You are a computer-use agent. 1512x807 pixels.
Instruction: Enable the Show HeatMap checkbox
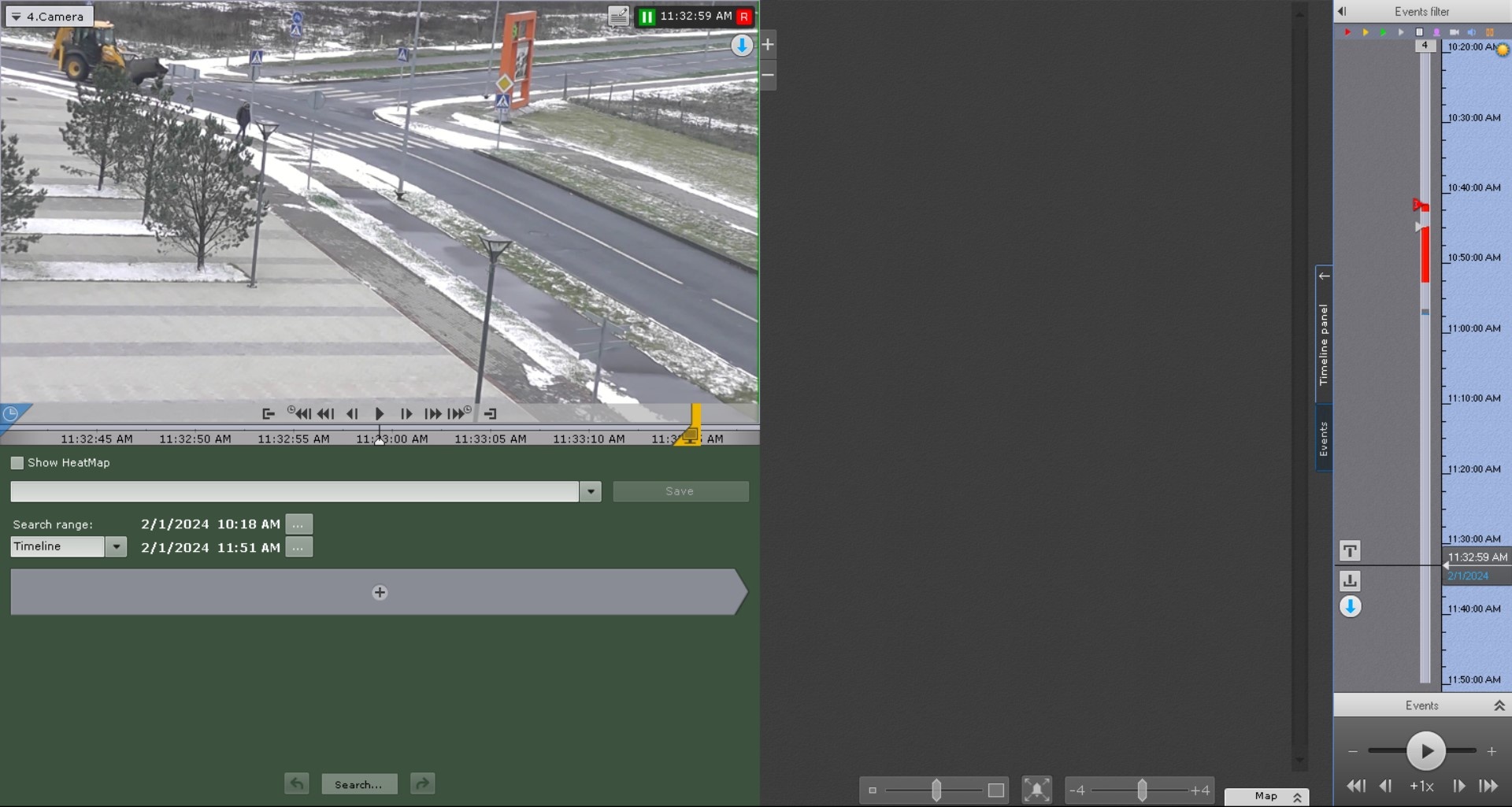(x=17, y=463)
